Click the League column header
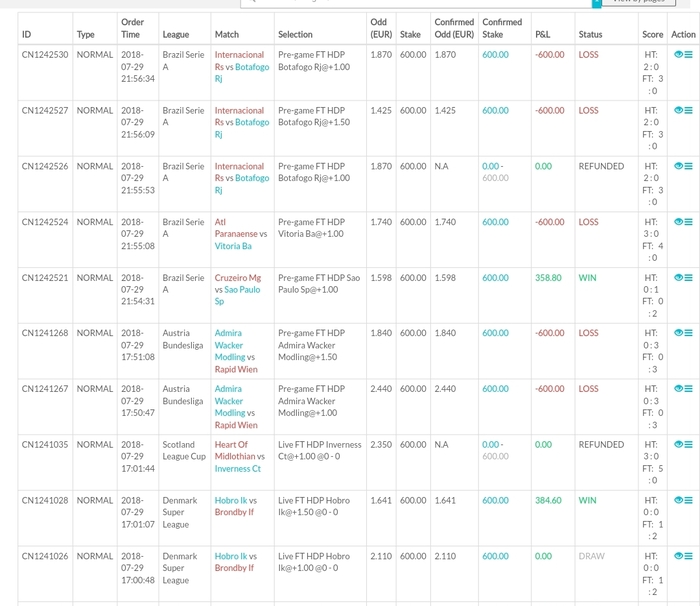 [x=175, y=34]
